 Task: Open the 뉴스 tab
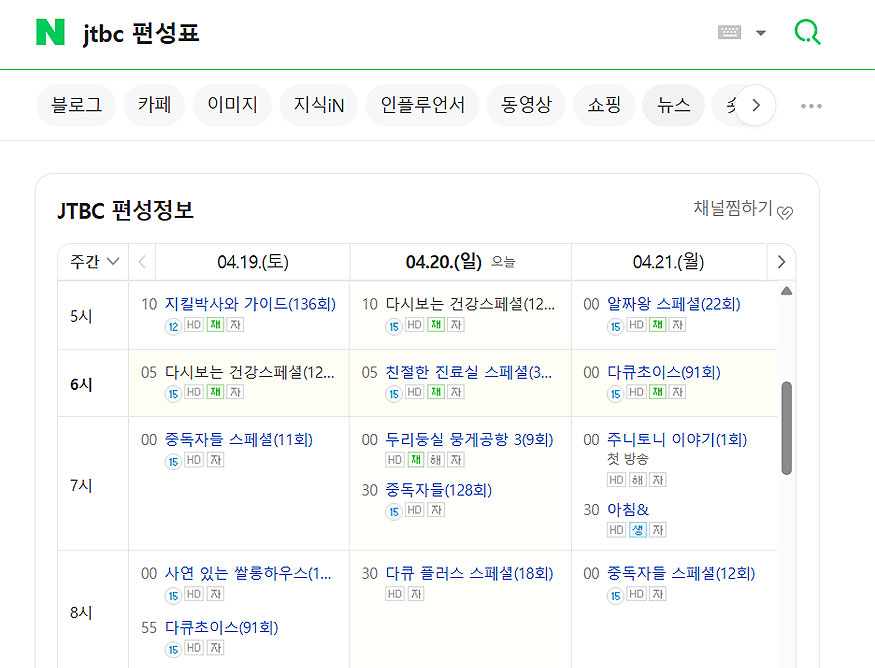674,105
